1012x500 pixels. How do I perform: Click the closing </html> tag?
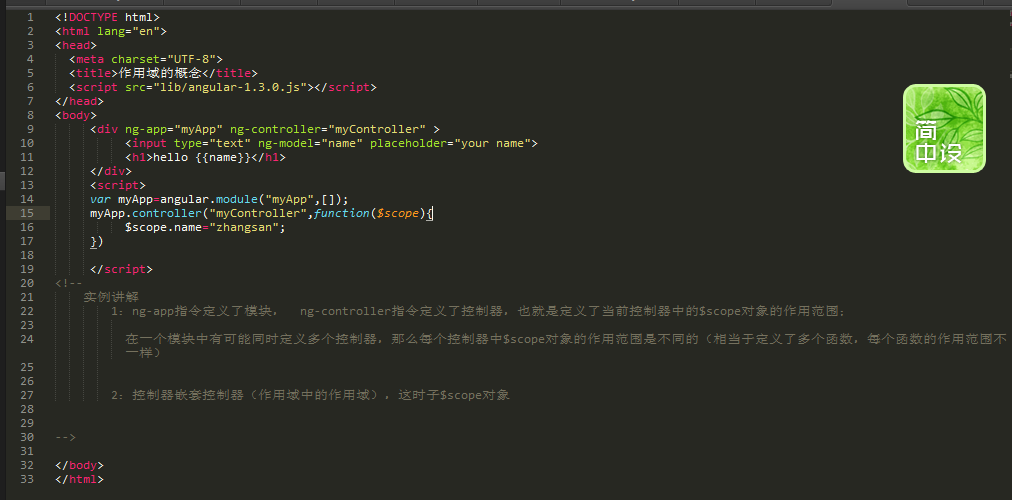[x=79, y=479]
